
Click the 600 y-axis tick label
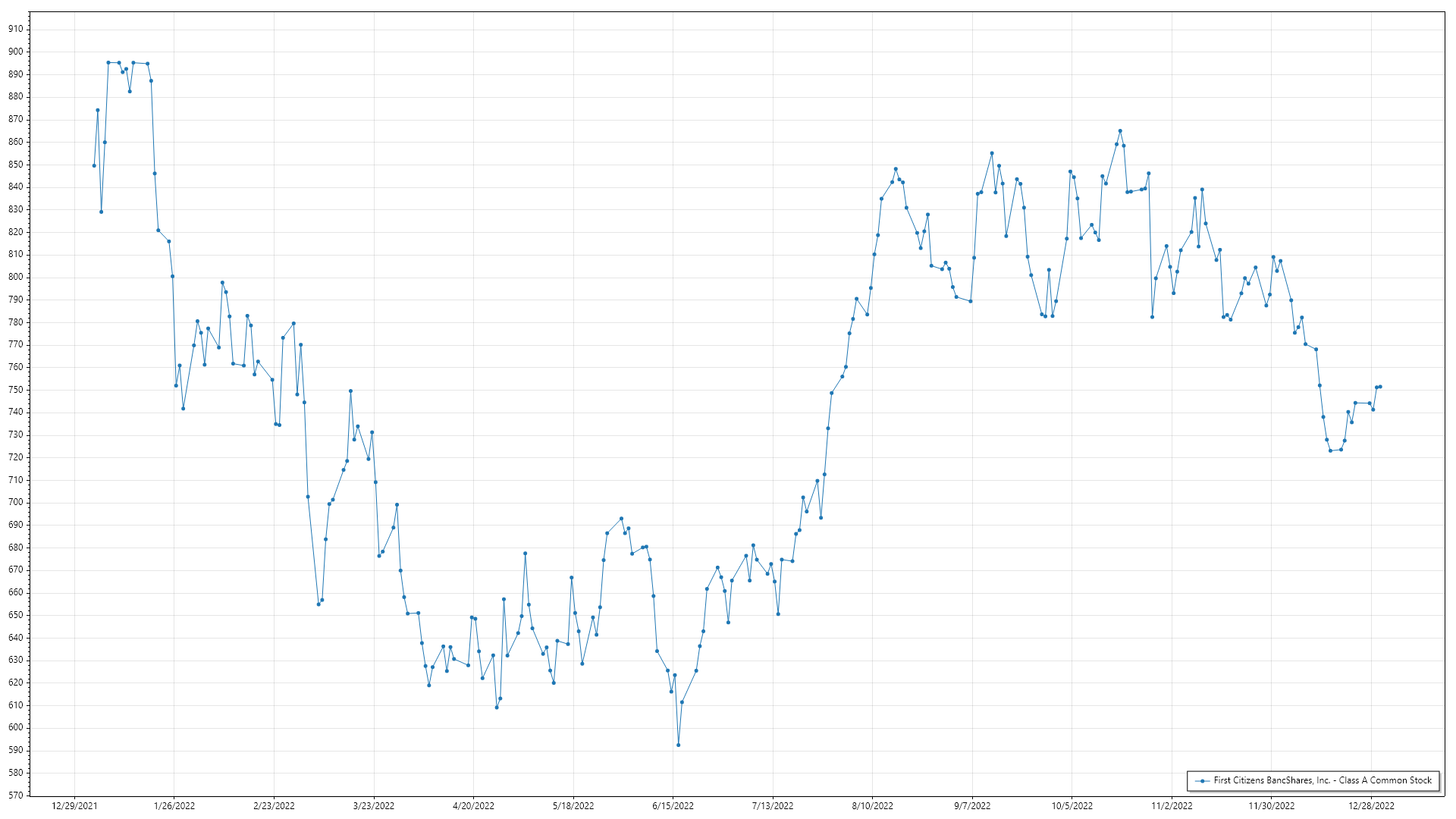[x=16, y=728]
